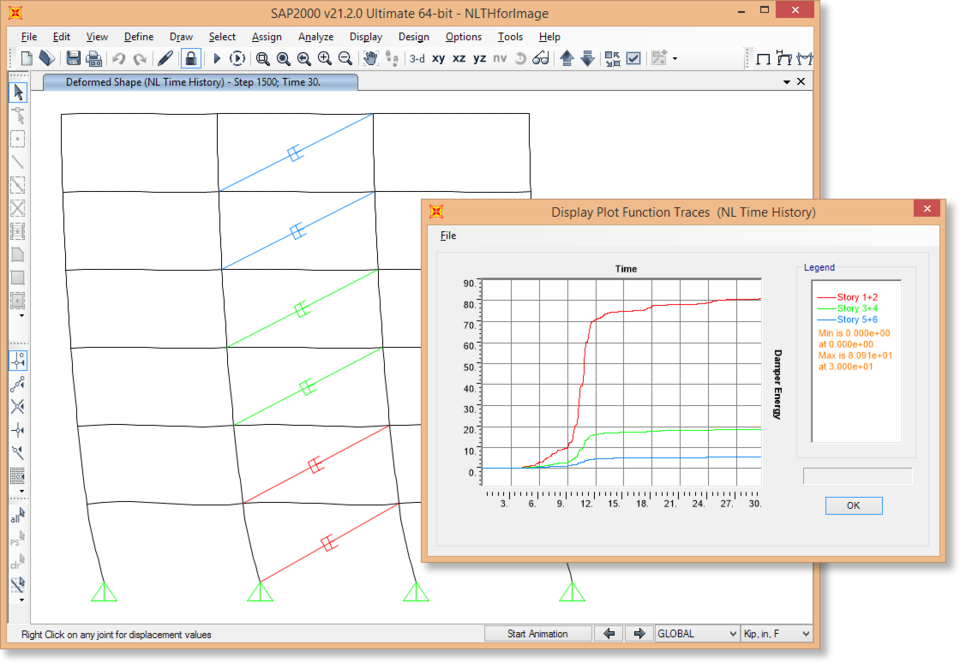960x663 pixels.
Task: Click the pencil edit icon
Action: 166,59
